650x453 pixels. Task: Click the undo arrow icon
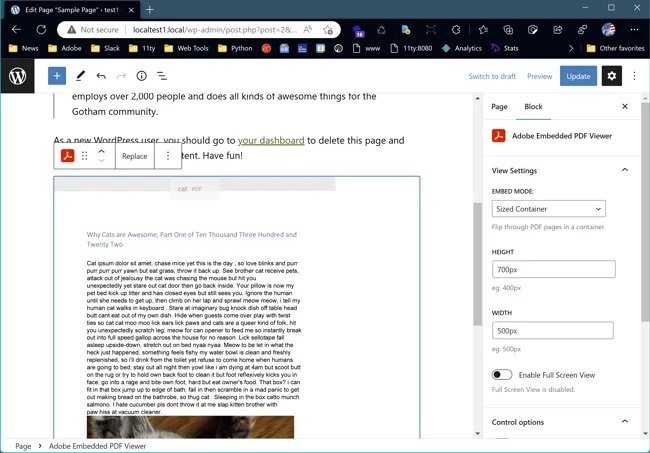pyautogui.click(x=101, y=76)
